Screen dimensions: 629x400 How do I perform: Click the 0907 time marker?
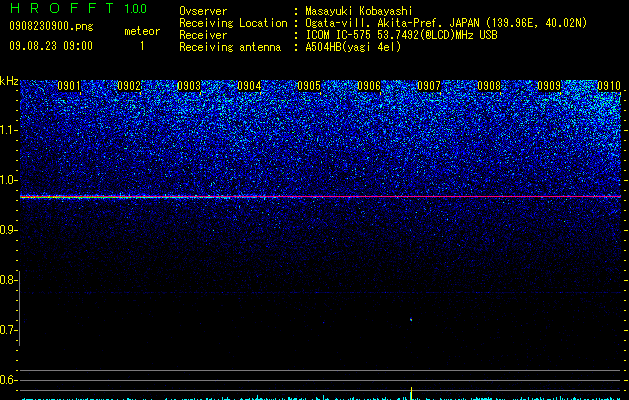(429, 86)
